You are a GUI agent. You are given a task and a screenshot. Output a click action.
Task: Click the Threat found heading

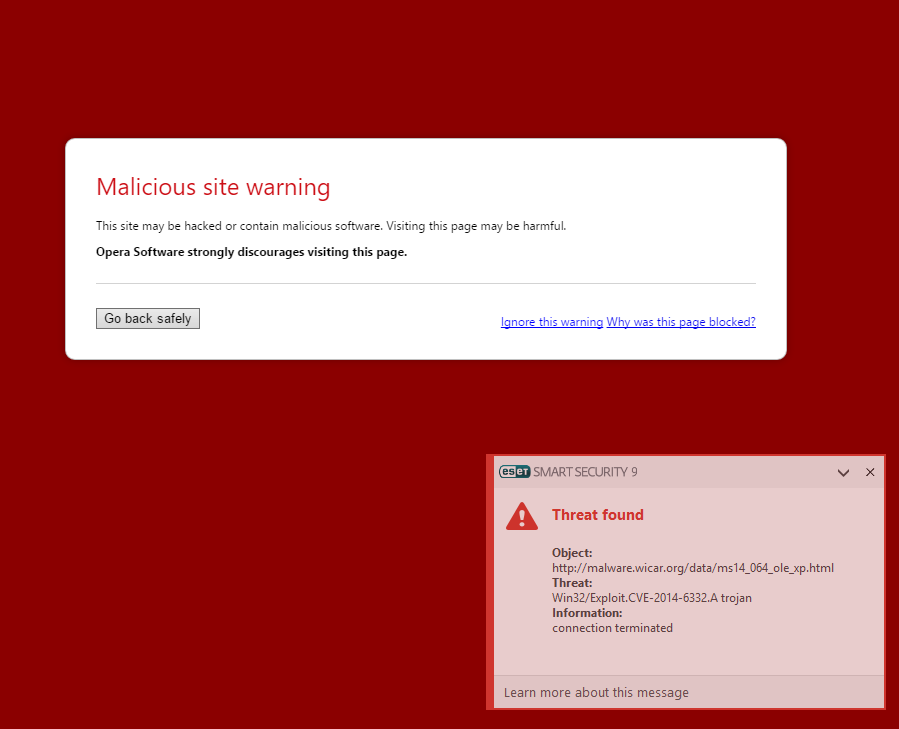(x=597, y=514)
